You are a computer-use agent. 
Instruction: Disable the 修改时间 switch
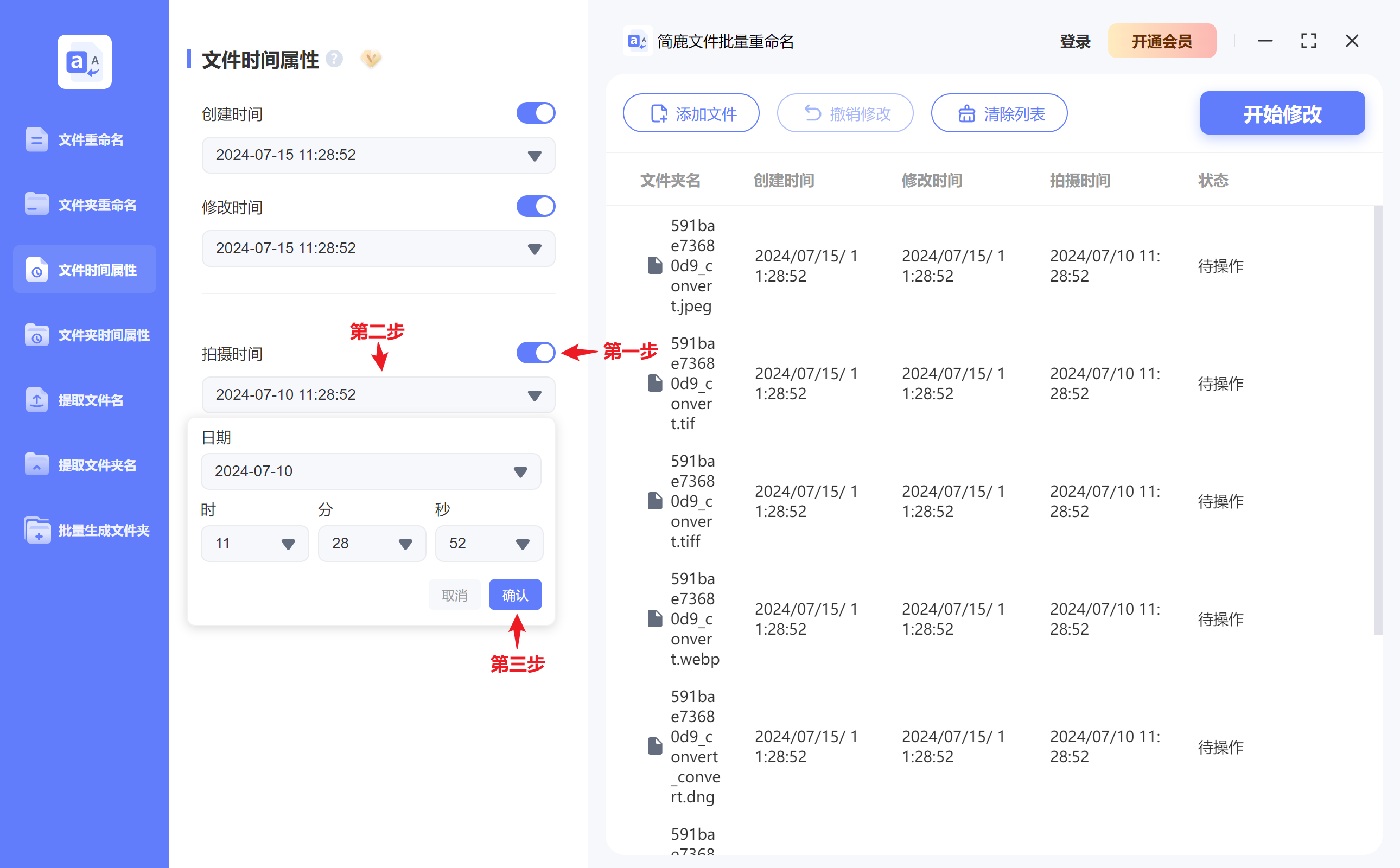pos(536,206)
